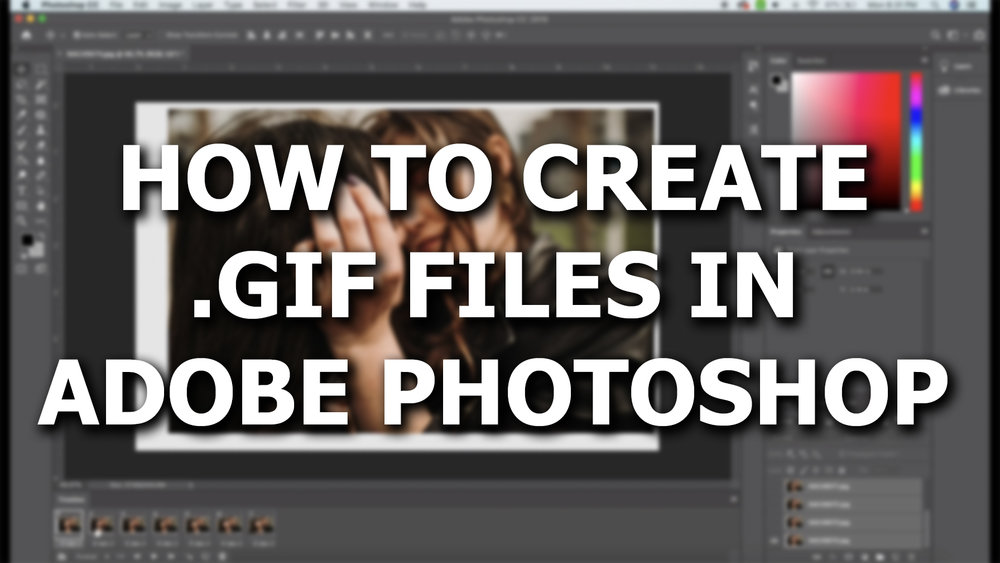Image resolution: width=1000 pixels, height=563 pixels.
Task: Open the Color panel flyout menu
Action: (923, 61)
